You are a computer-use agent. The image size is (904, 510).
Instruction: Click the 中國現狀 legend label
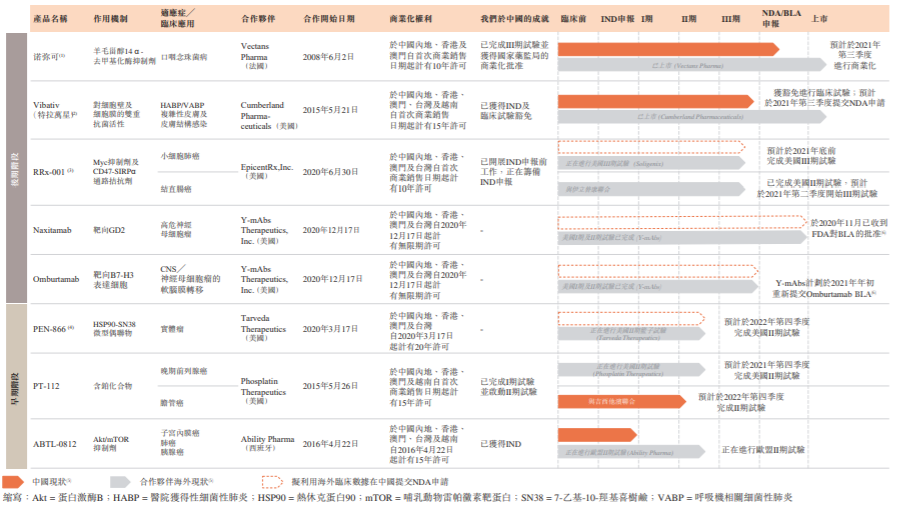pos(52,481)
